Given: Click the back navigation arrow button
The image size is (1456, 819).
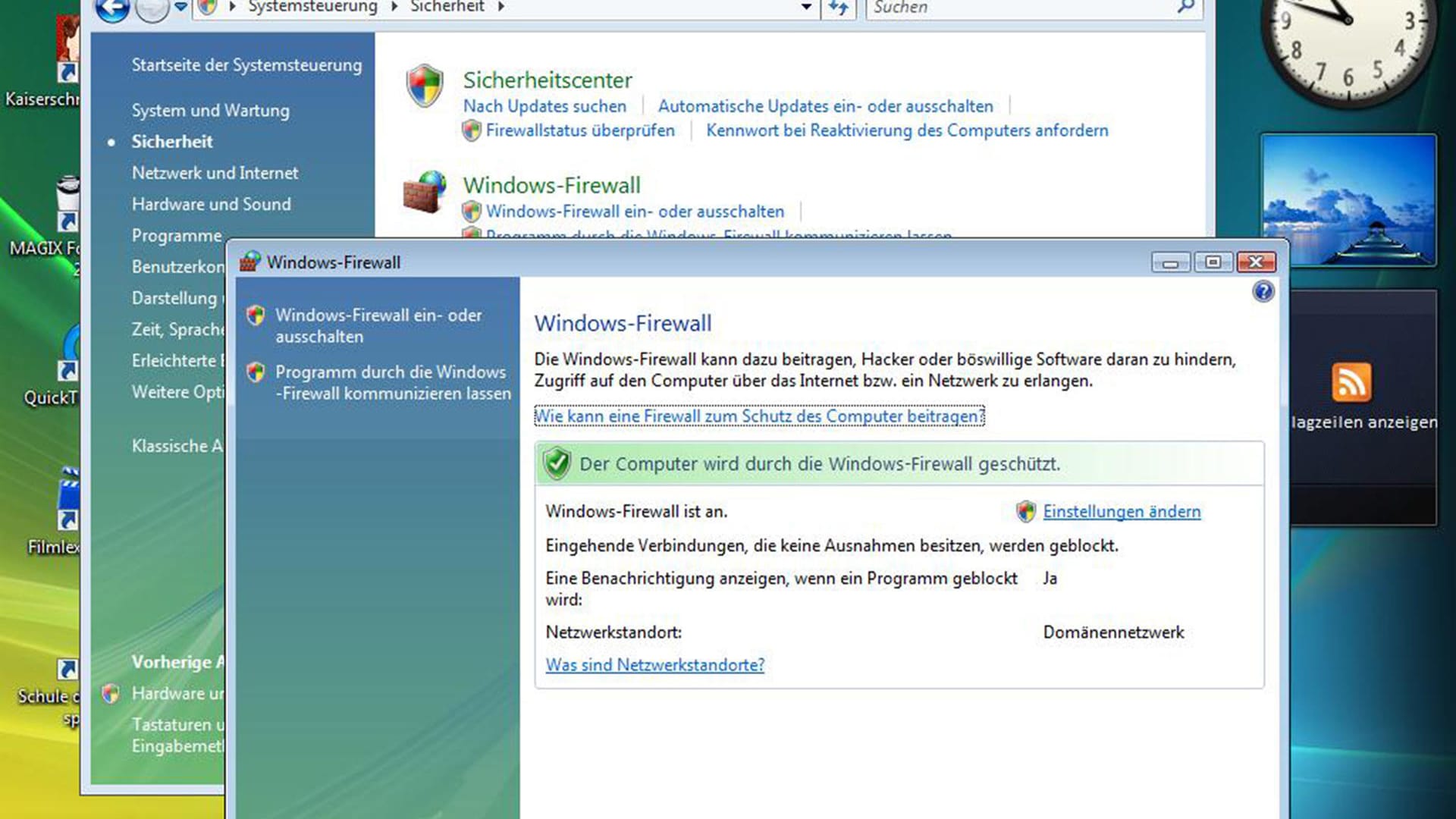Looking at the screenshot, I should click(x=112, y=8).
